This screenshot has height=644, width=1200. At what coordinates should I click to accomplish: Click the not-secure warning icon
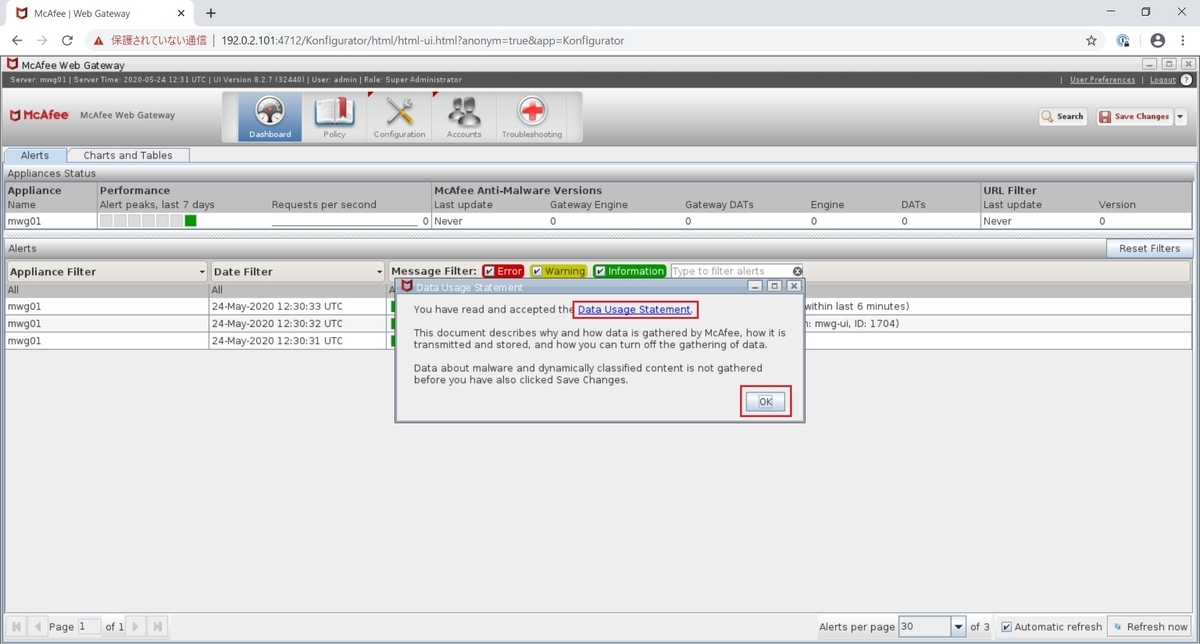click(98, 40)
